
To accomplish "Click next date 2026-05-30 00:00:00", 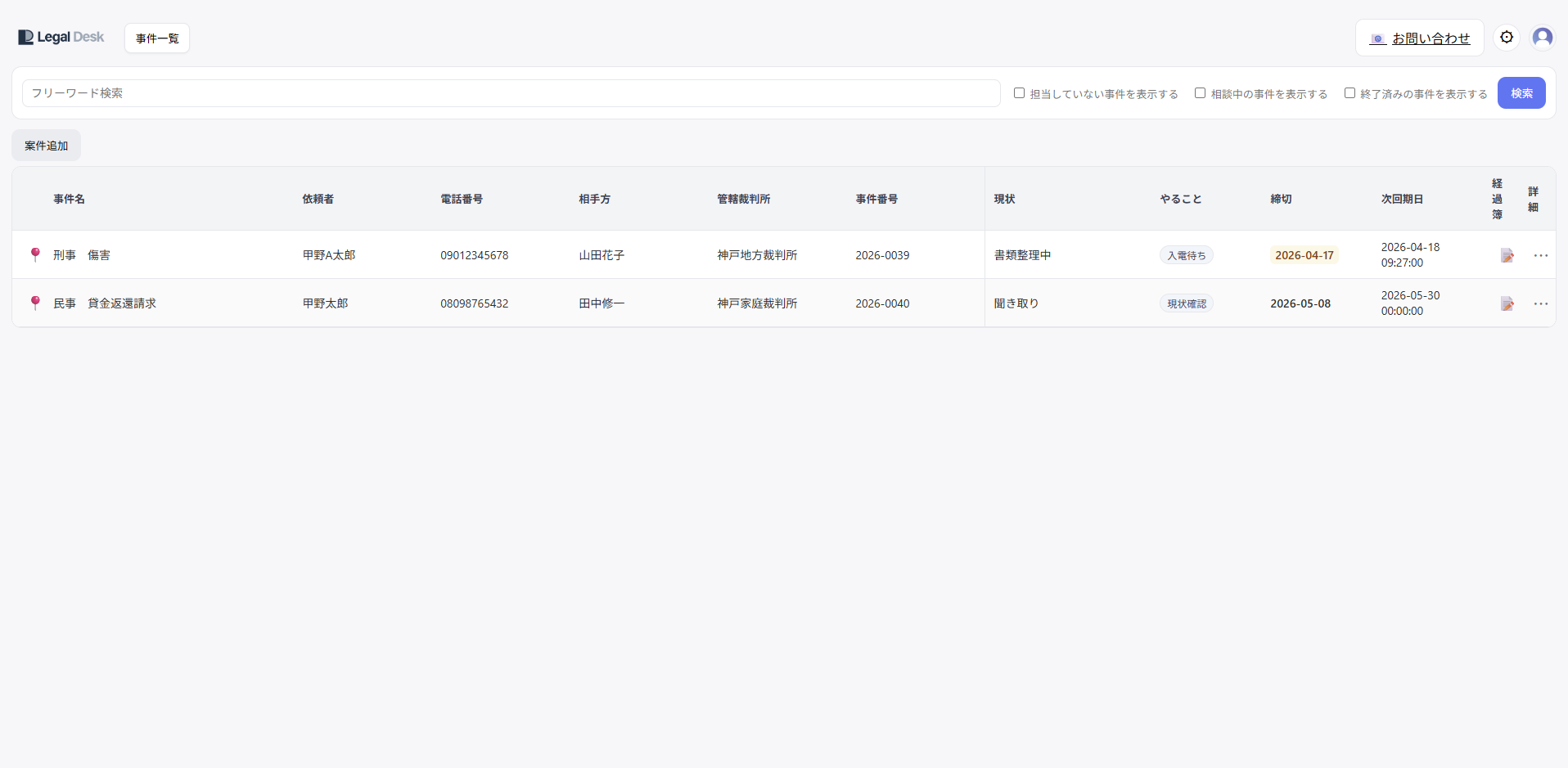I will click(x=1410, y=303).
